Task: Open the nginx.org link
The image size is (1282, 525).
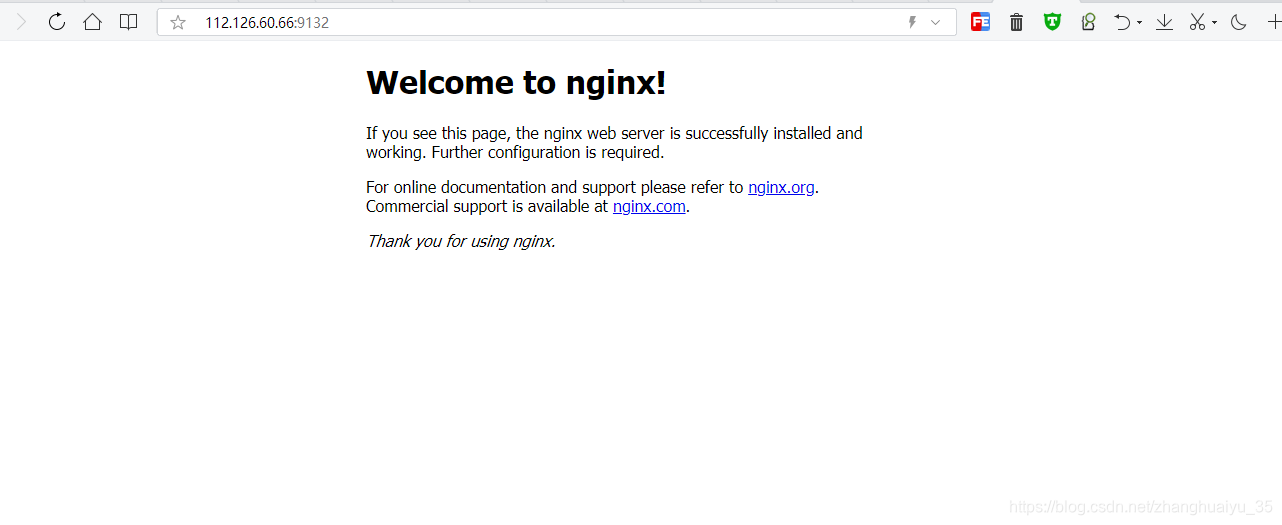Action: pyautogui.click(x=781, y=187)
